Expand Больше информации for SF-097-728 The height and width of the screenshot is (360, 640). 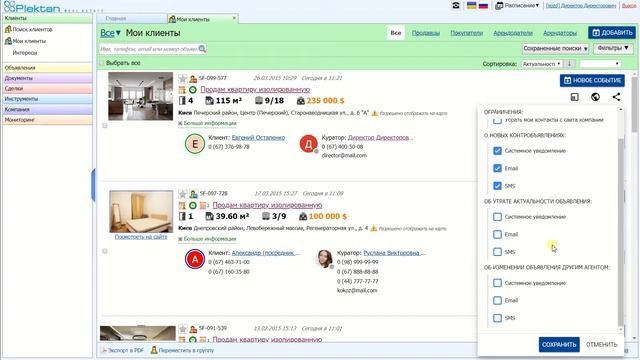point(207,238)
